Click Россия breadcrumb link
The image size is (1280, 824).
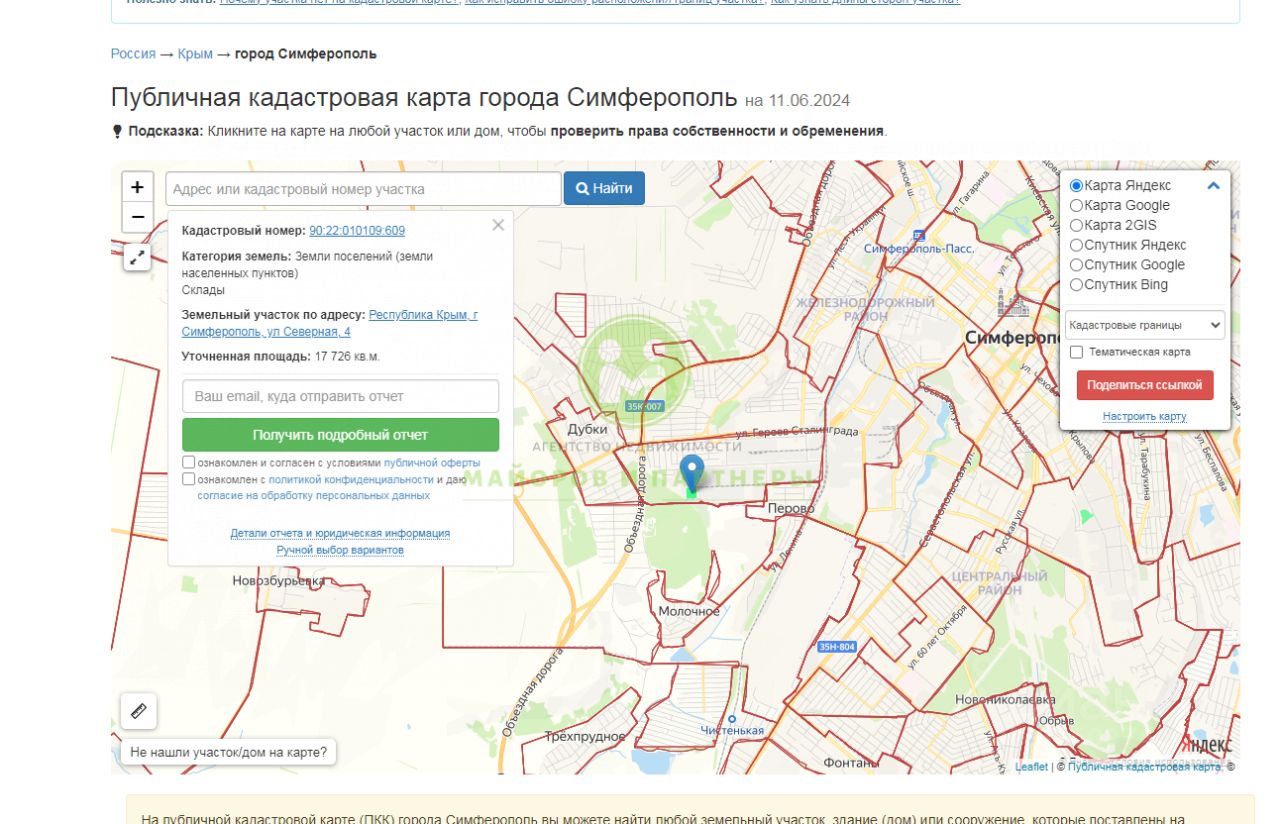tap(133, 54)
